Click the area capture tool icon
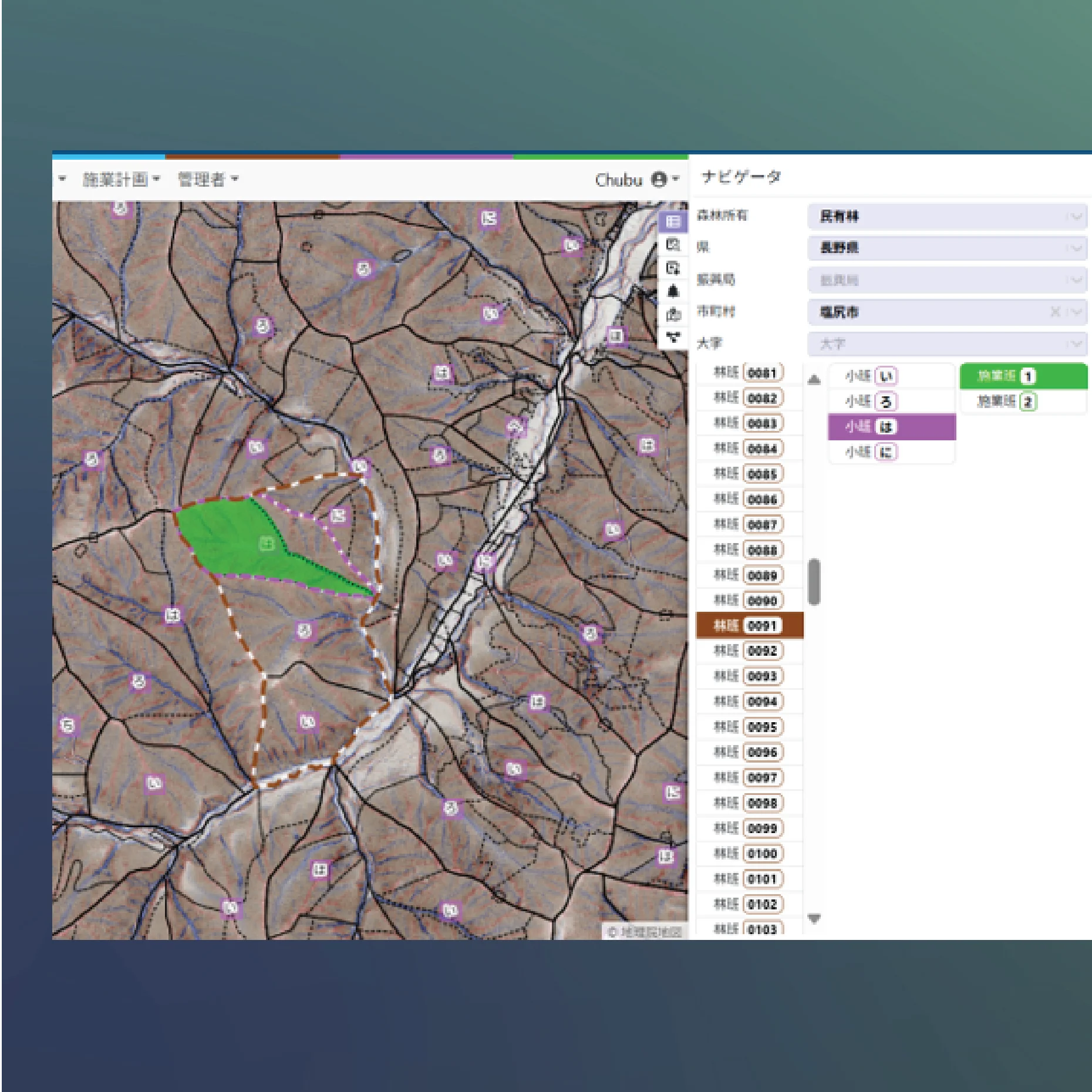The height and width of the screenshot is (1092, 1092). [673, 268]
